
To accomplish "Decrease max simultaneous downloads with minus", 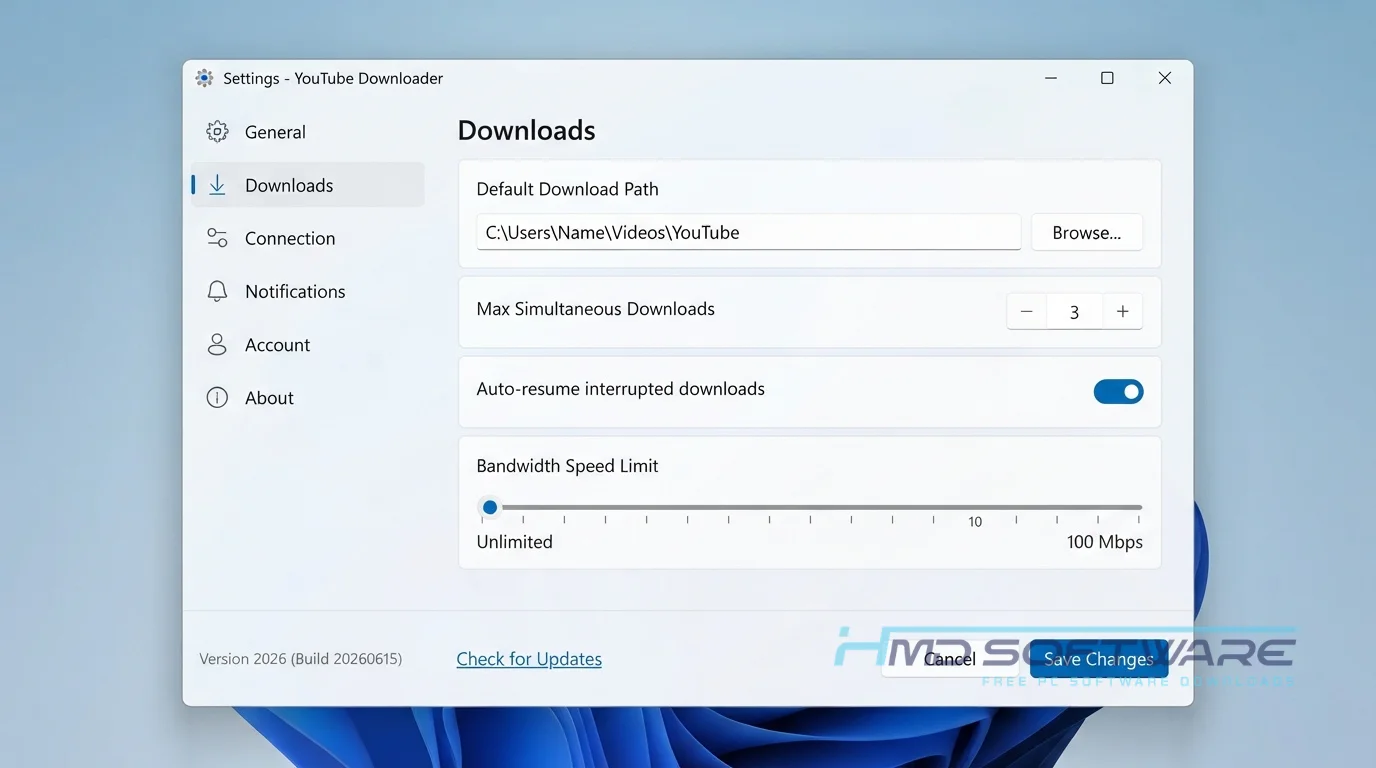I will pyautogui.click(x=1026, y=312).
